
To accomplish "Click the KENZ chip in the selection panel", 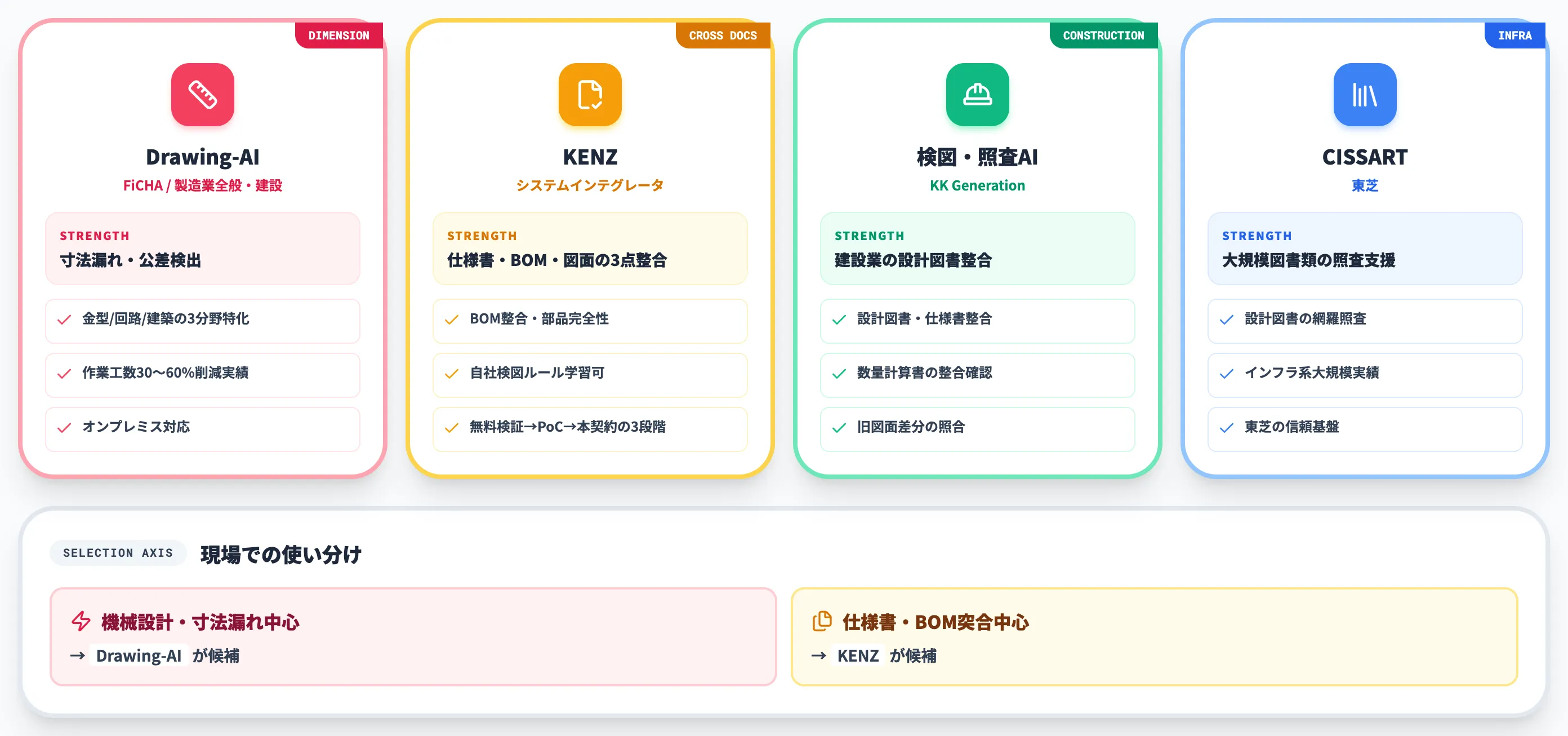I will [x=858, y=655].
